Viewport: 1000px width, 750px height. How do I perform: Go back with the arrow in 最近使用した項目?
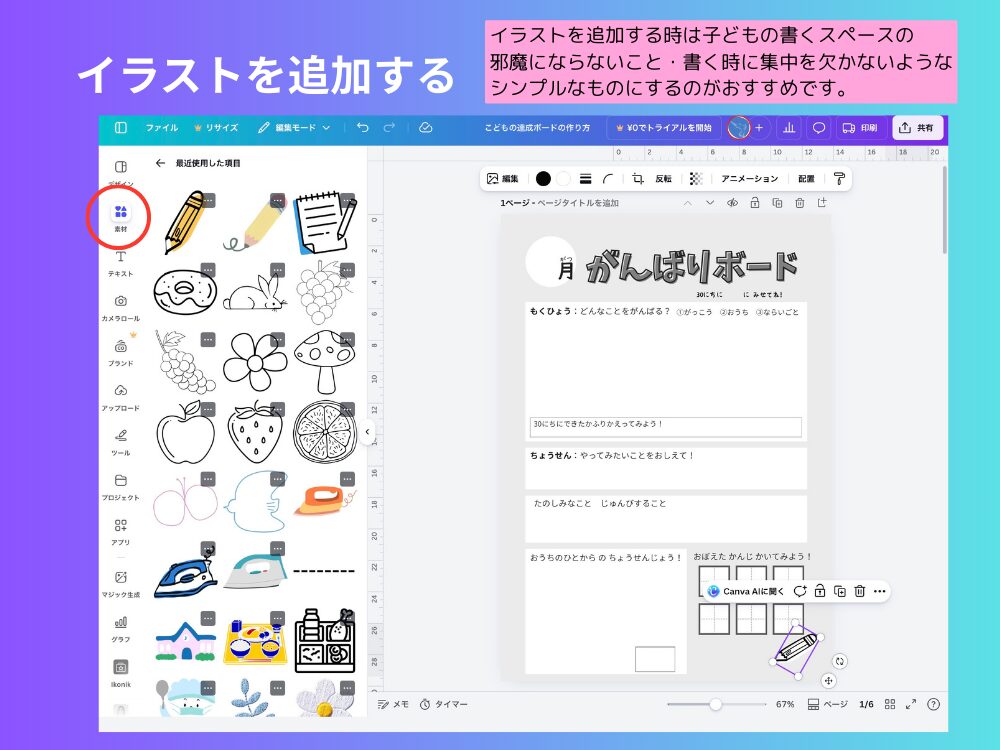point(160,161)
